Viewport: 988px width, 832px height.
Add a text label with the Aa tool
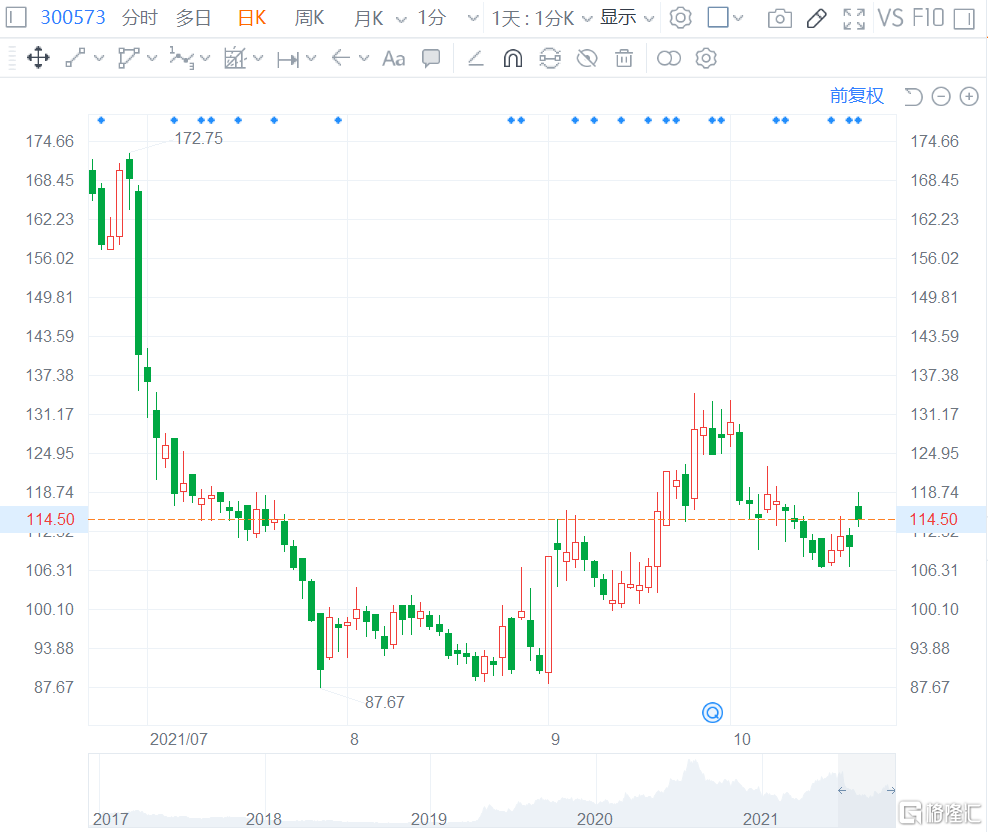[x=394, y=59]
